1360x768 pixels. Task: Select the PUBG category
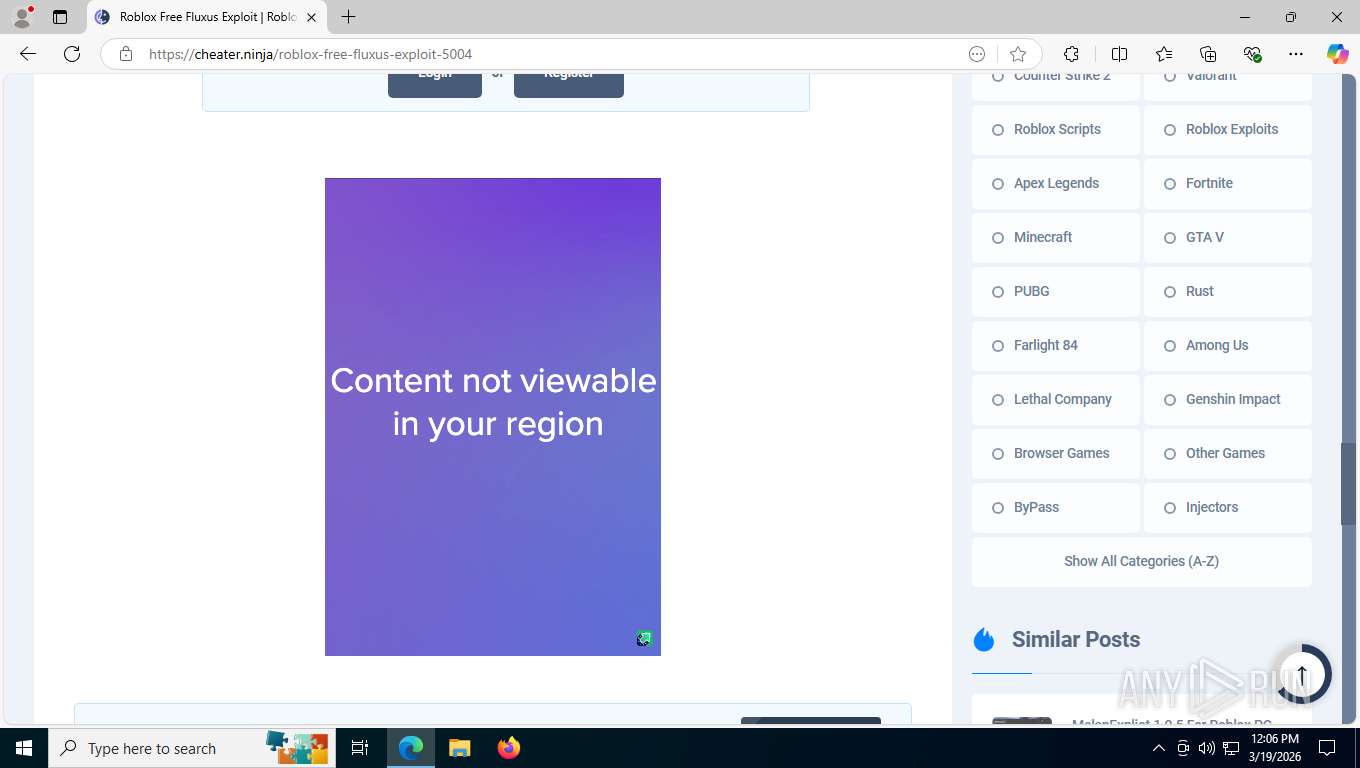(1056, 292)
